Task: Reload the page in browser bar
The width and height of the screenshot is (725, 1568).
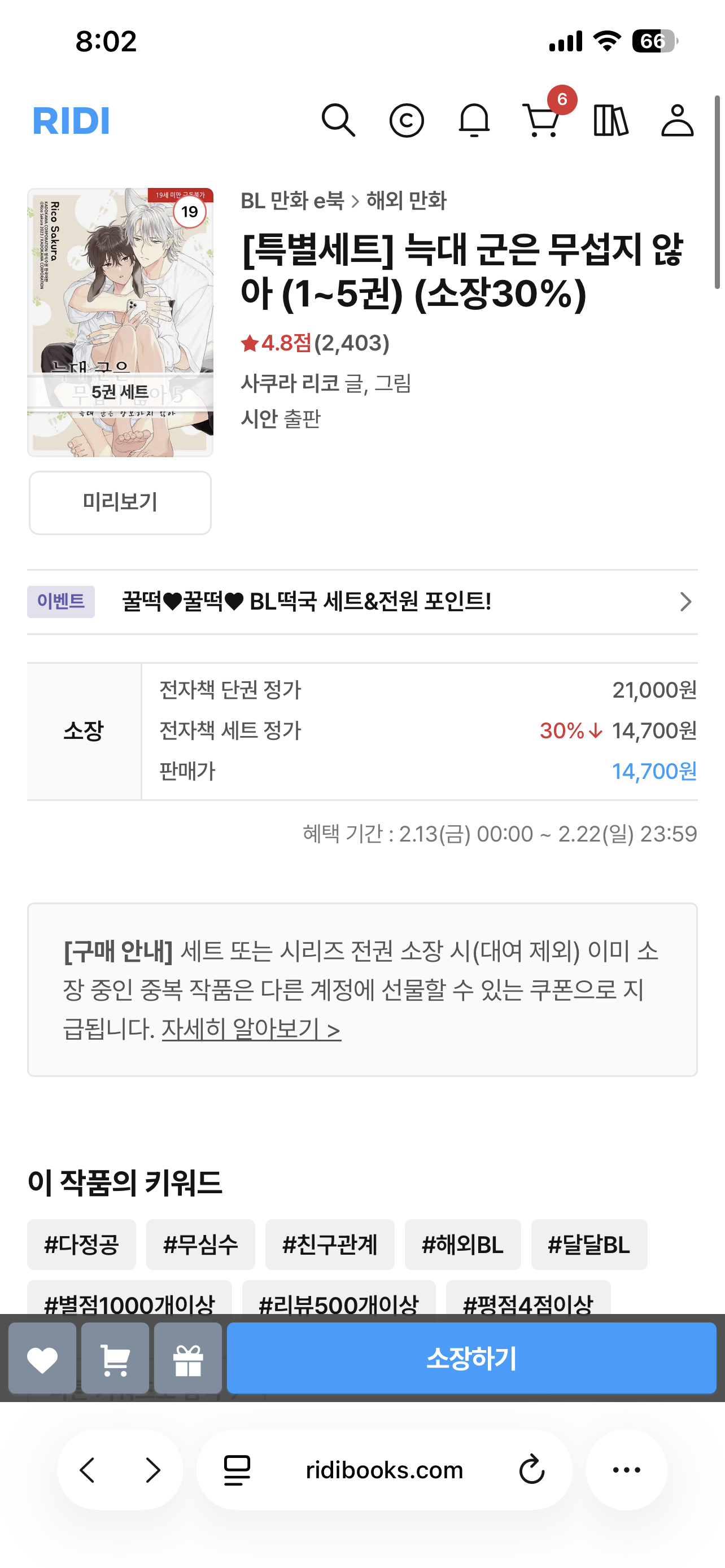Action: coord(531,1470)
